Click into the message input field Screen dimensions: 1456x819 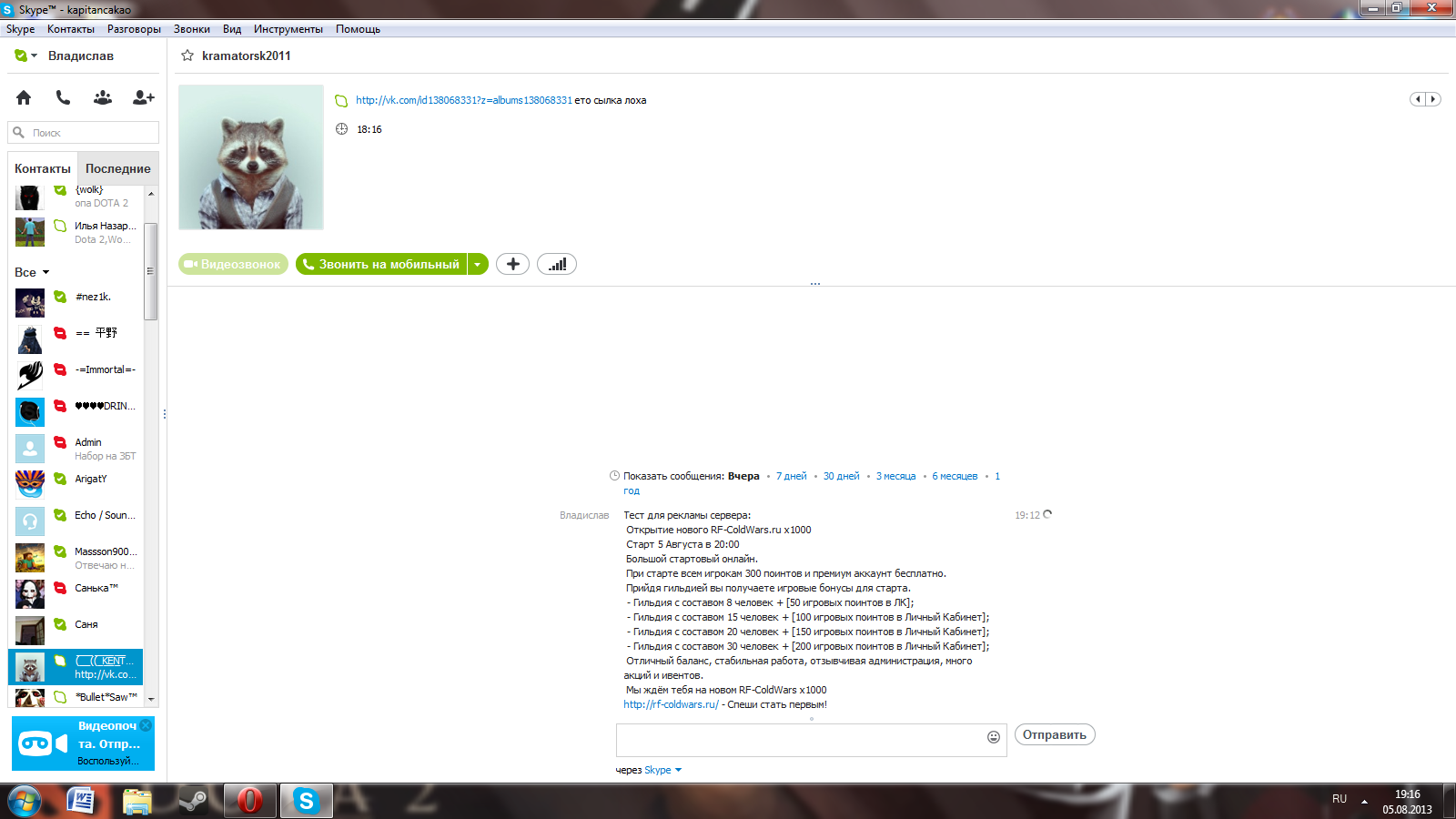point(801,740)
